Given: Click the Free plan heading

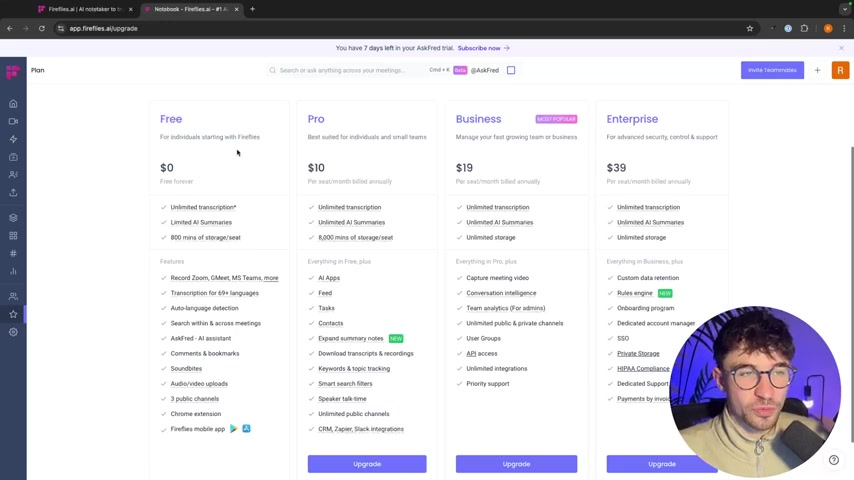Looking at the screenshot, I should [171, 119].
